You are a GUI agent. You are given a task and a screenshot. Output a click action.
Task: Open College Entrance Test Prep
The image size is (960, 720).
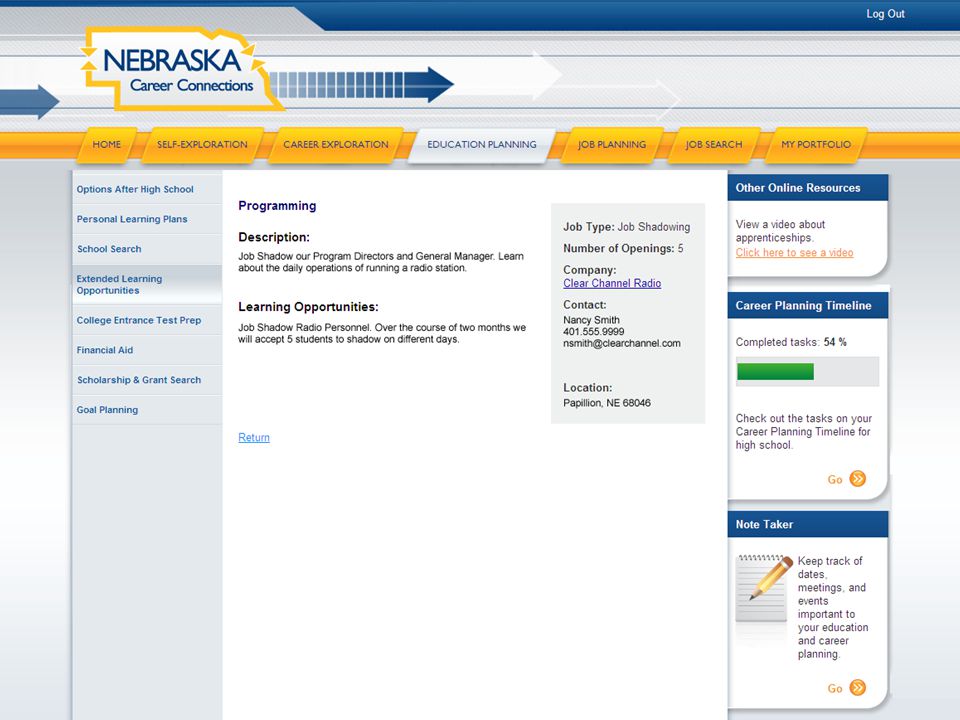pyautogui.click(x=147, y=320)
